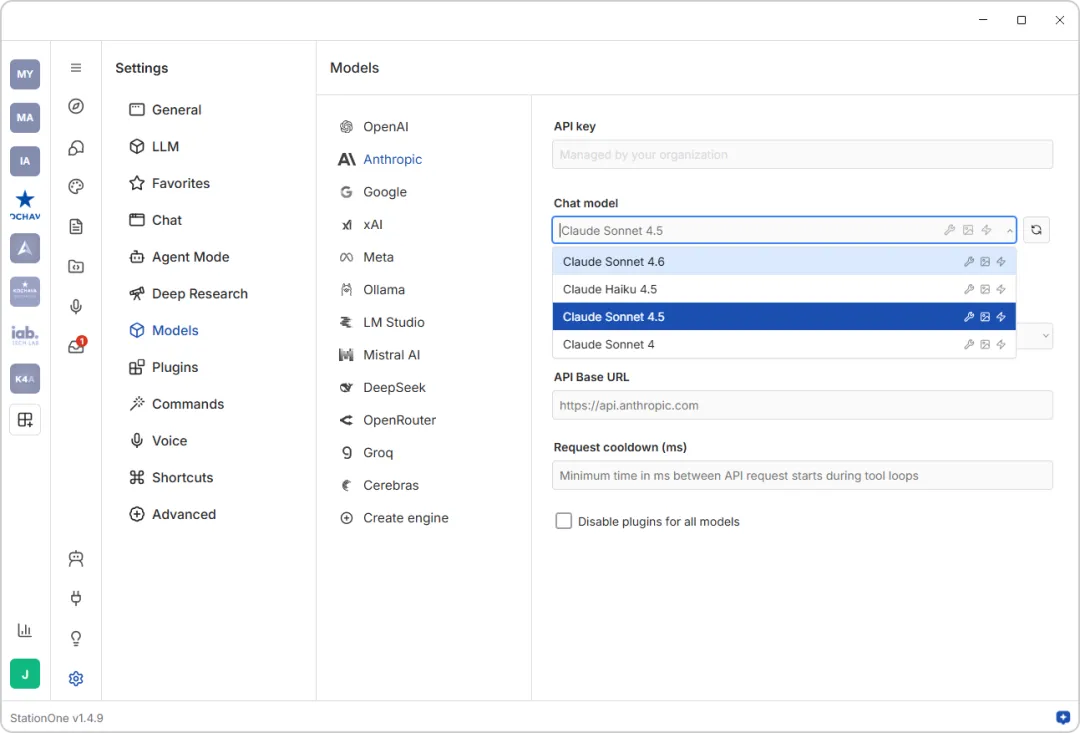Open the IA workspace avatar
This screenshot has height=733, width=1080.
pyautogui.click(x=25, y=161)
